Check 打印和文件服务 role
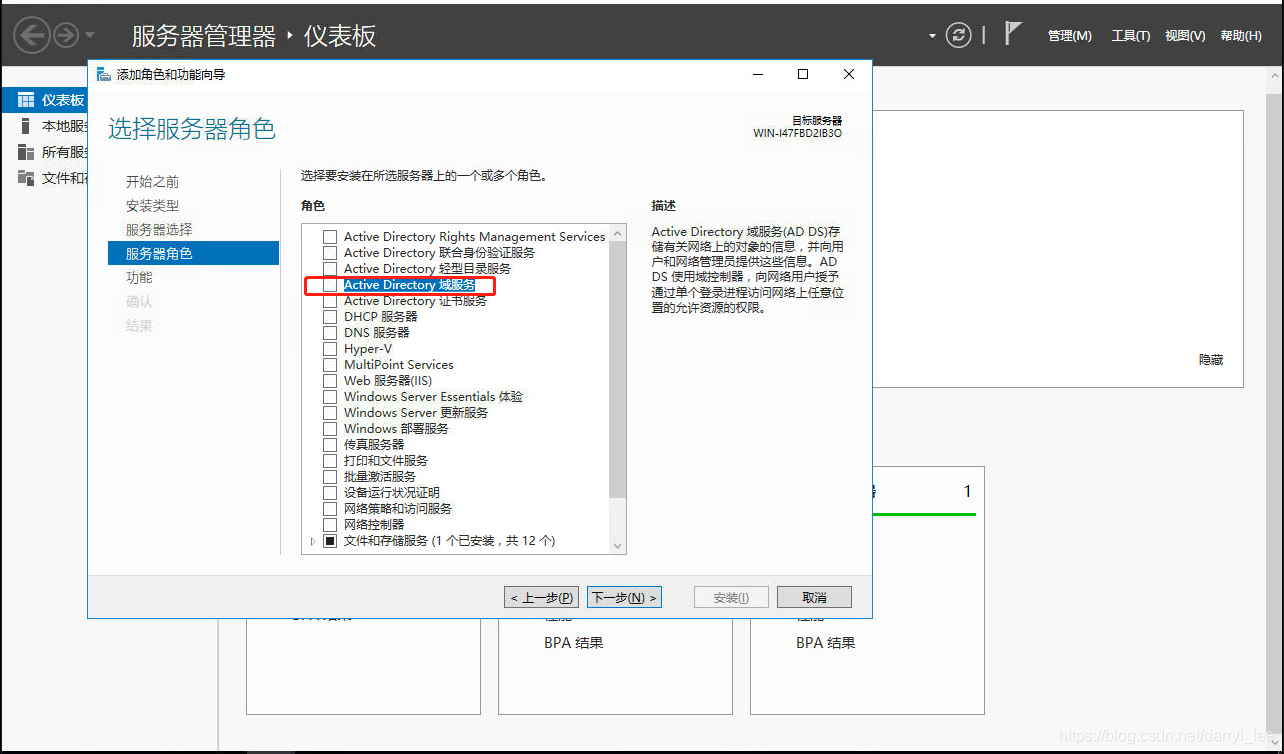The width and height of the screenshot is (1284, 754). [330, 461]
